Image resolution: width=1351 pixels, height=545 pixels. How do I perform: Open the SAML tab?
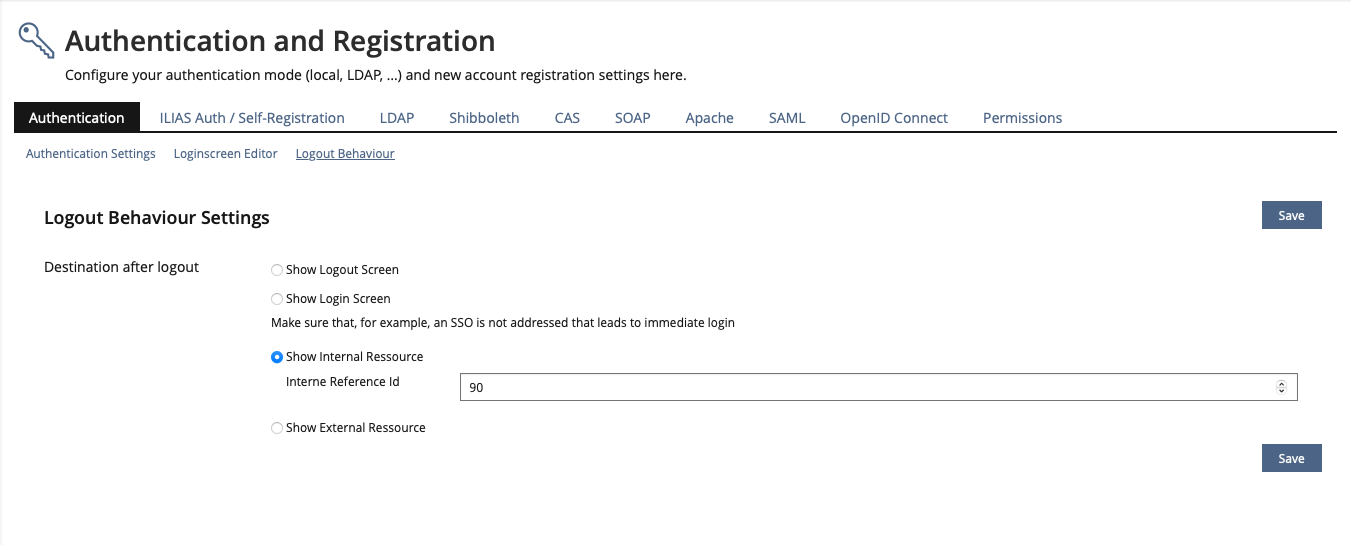click(x=787, y=118)
